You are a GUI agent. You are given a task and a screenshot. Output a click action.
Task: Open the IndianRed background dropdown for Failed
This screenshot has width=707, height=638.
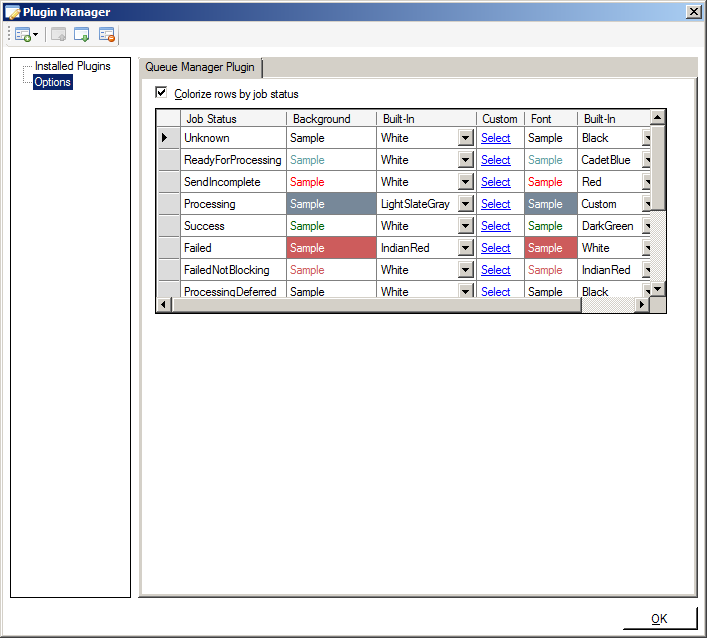466,248
